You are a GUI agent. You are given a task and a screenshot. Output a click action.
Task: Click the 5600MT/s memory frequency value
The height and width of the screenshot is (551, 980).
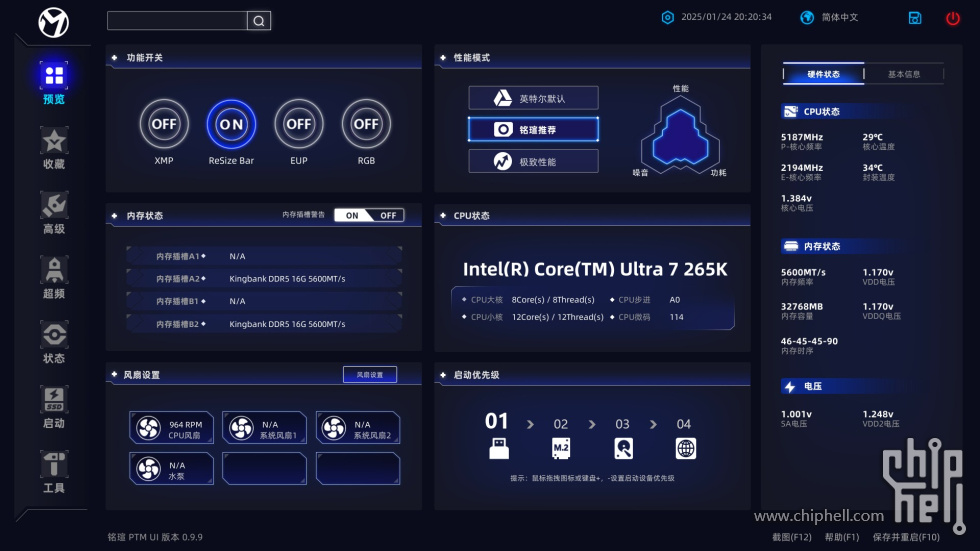coord(803,272)
